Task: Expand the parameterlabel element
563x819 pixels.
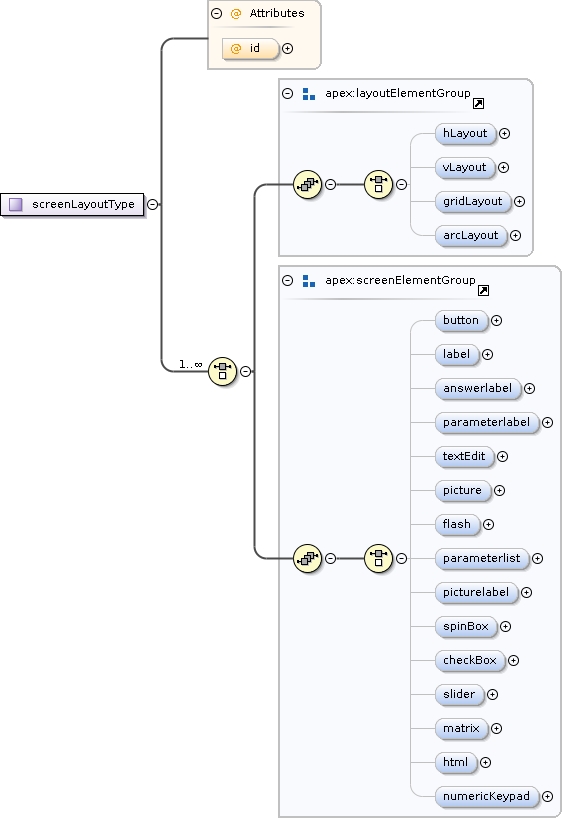Action: point(547,423)
